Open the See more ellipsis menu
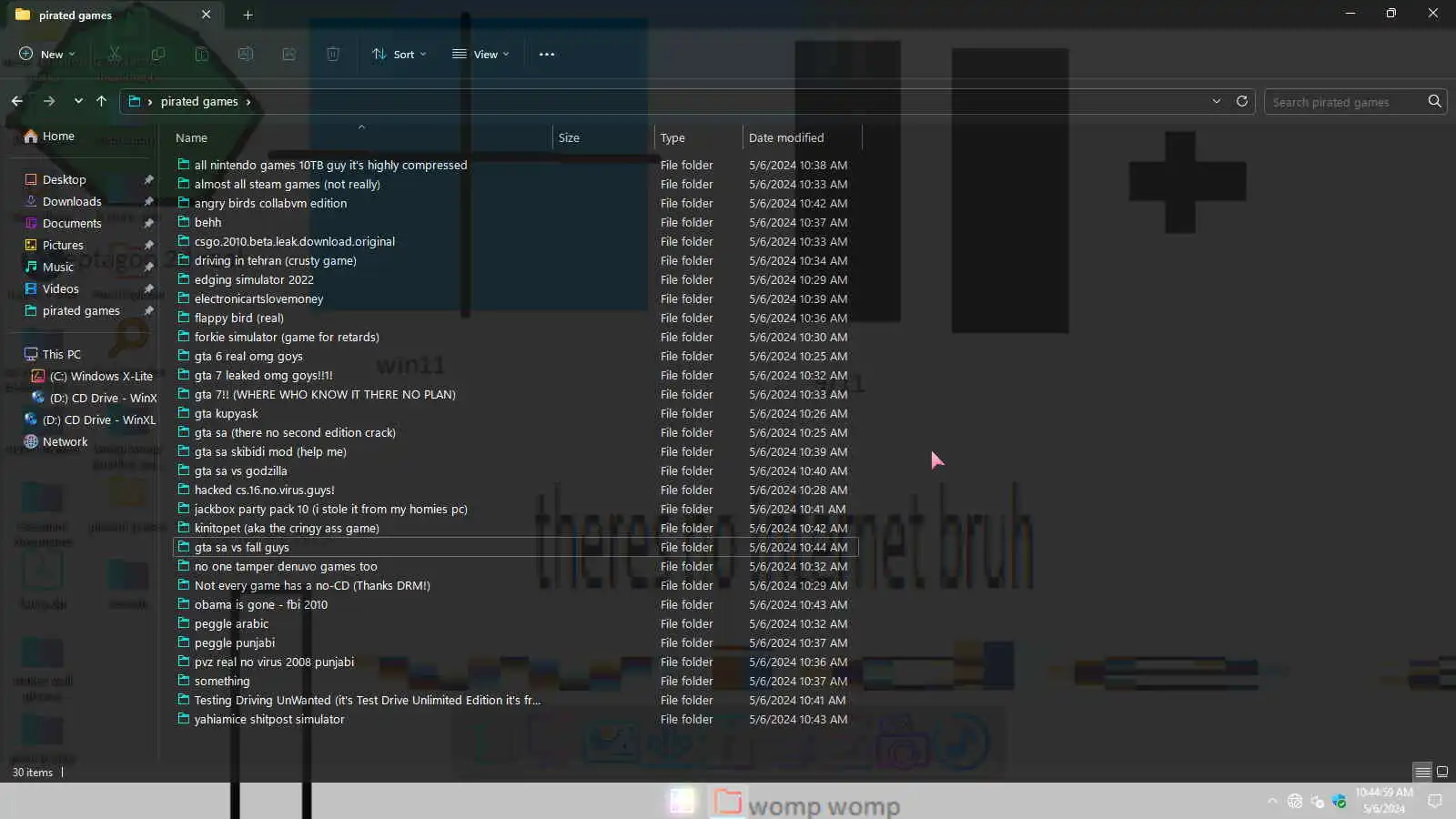Image resolution: width=1456 pixels, height=819 pixels. (x=547, y=54)
